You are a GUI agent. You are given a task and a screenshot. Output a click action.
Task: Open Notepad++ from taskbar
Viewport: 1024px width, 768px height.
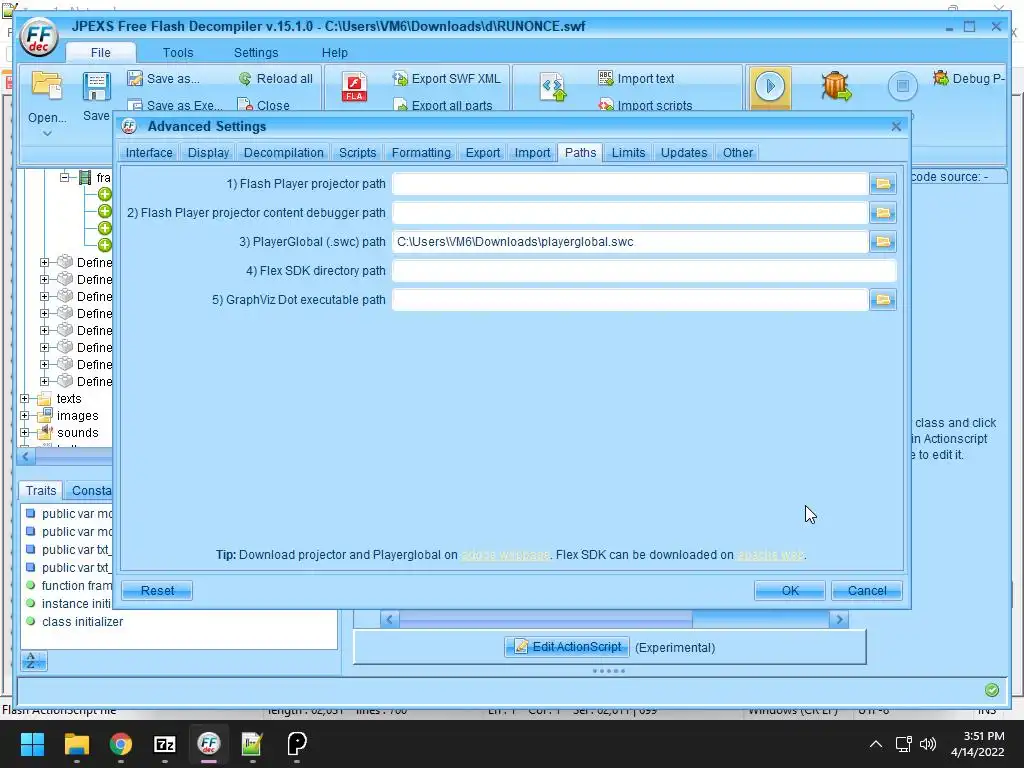tap(252, 744)
